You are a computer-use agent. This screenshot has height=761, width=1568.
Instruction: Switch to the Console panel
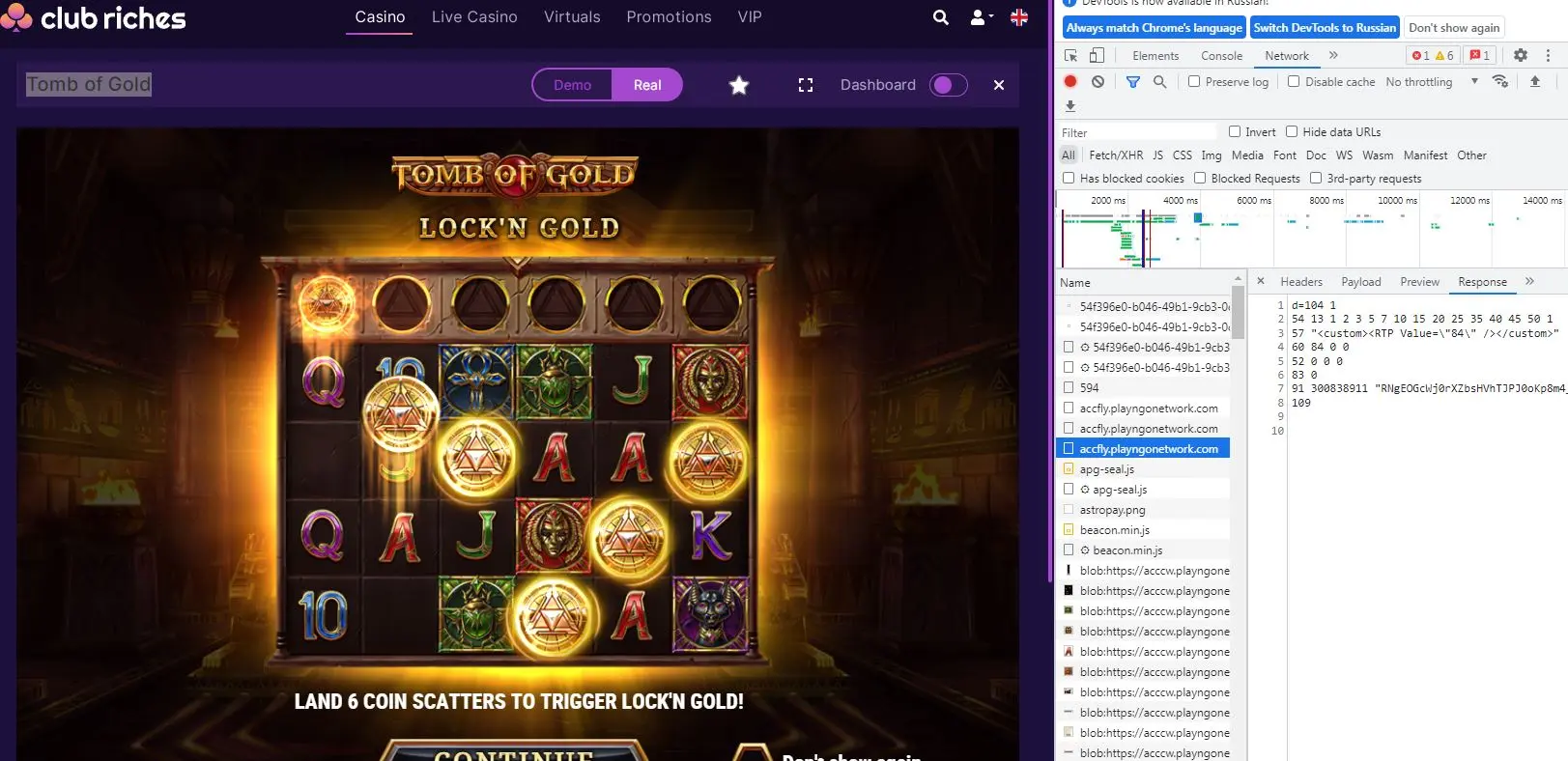tap(1221, 56)
